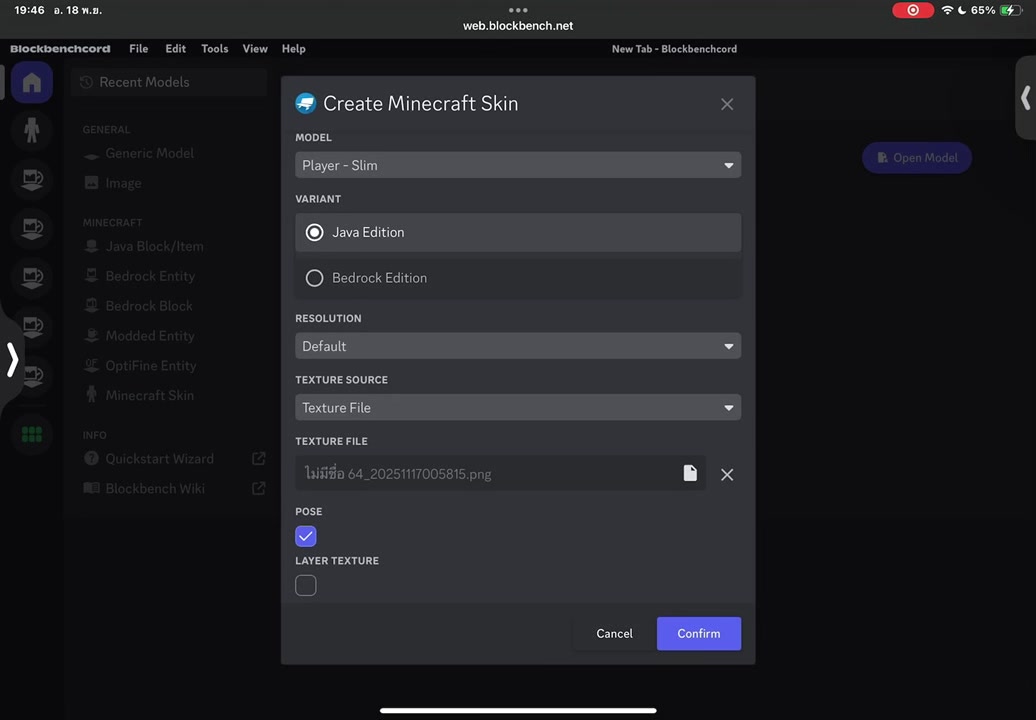Image resolution: width=1036 pixels, height=720 pixels.
Task: Tap the home indicator bar at bottom
Action: coord(518,711)
